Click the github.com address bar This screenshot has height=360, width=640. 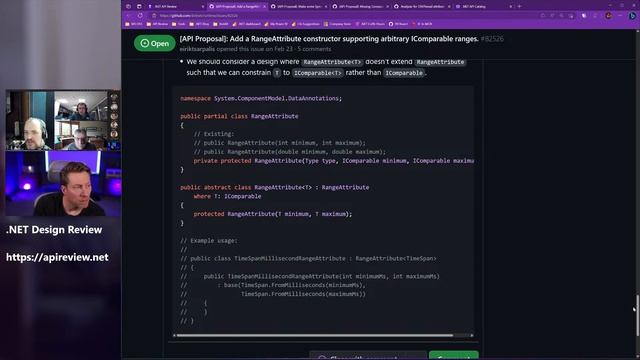pyautogui.click(x=343, y=16)
